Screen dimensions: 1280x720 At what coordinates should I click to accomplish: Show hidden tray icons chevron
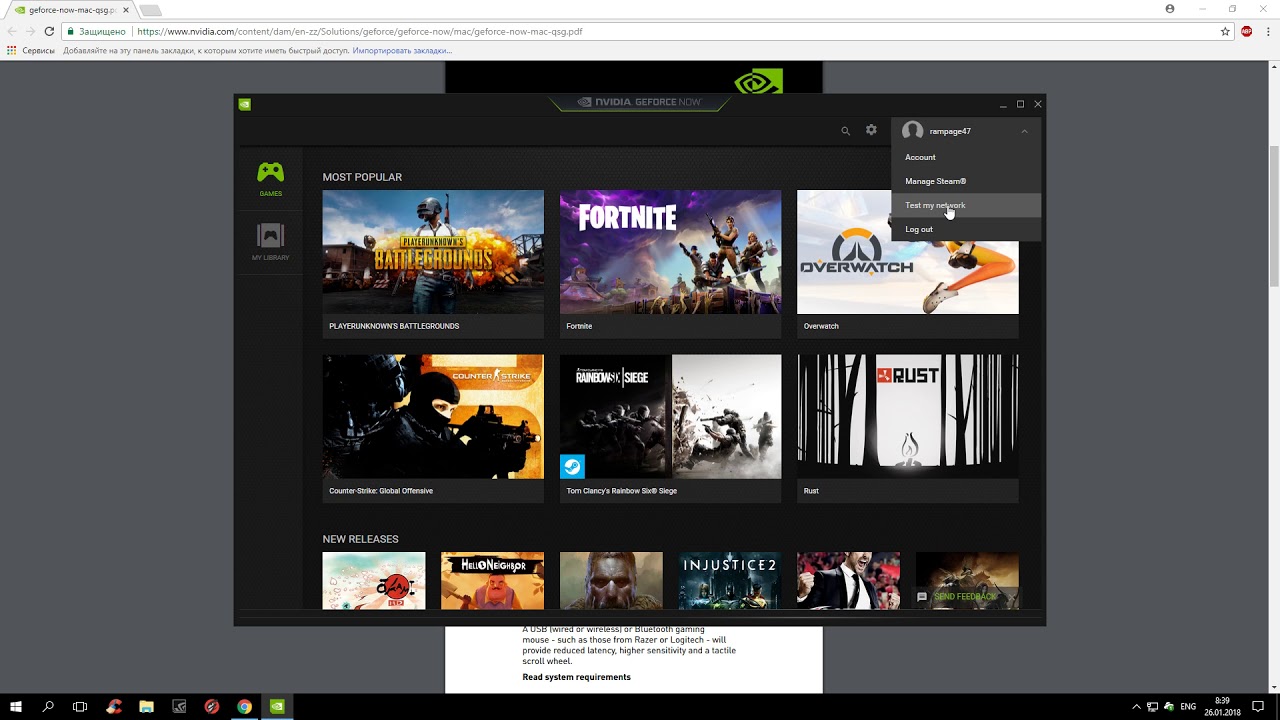(x=1137, y=706)
